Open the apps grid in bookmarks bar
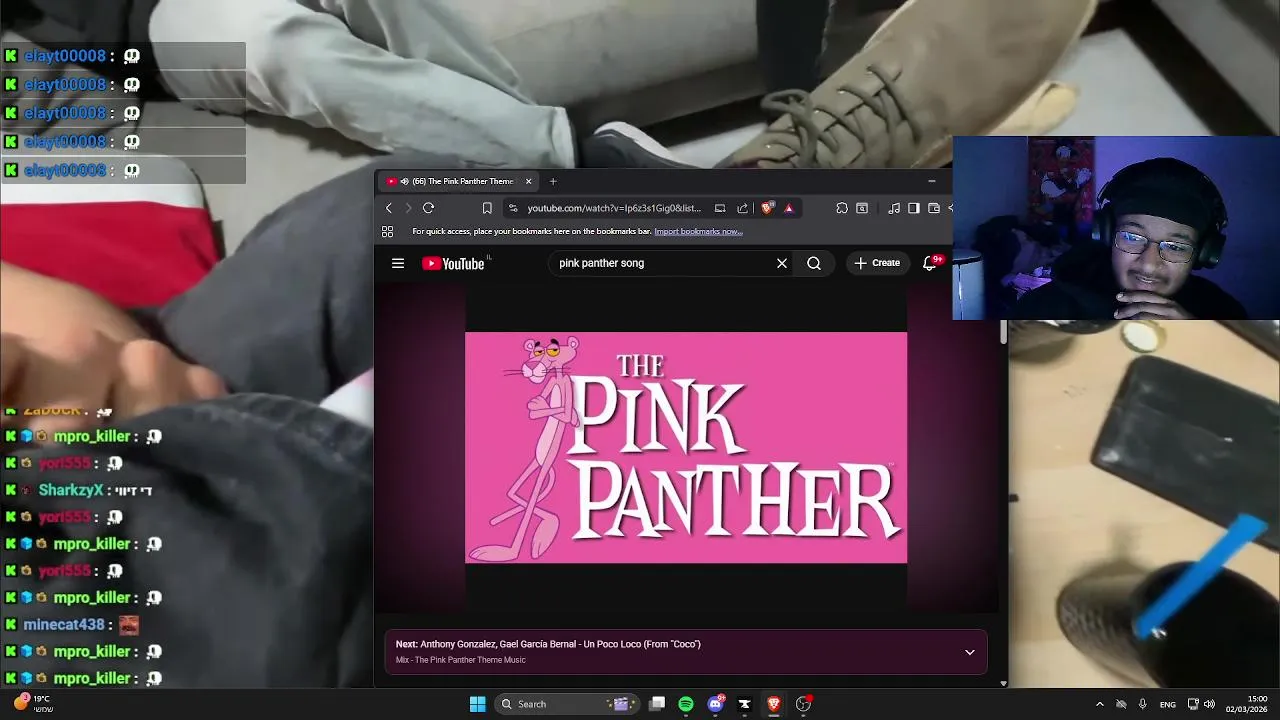Screen dimensions: 1280x720 tap(388, 231)
